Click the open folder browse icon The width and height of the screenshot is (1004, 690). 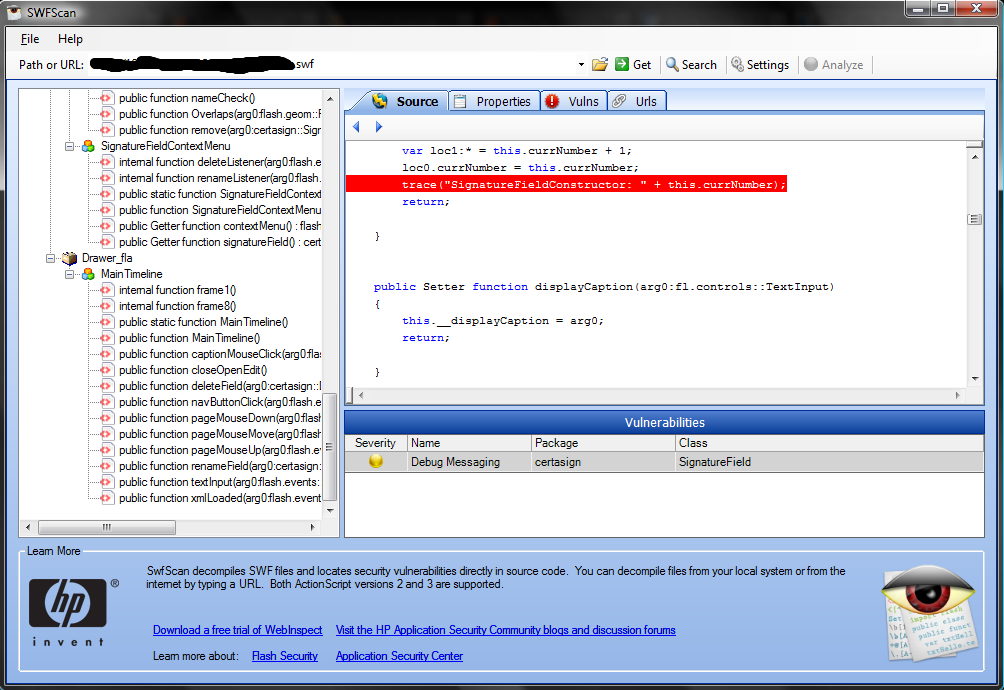600,65
